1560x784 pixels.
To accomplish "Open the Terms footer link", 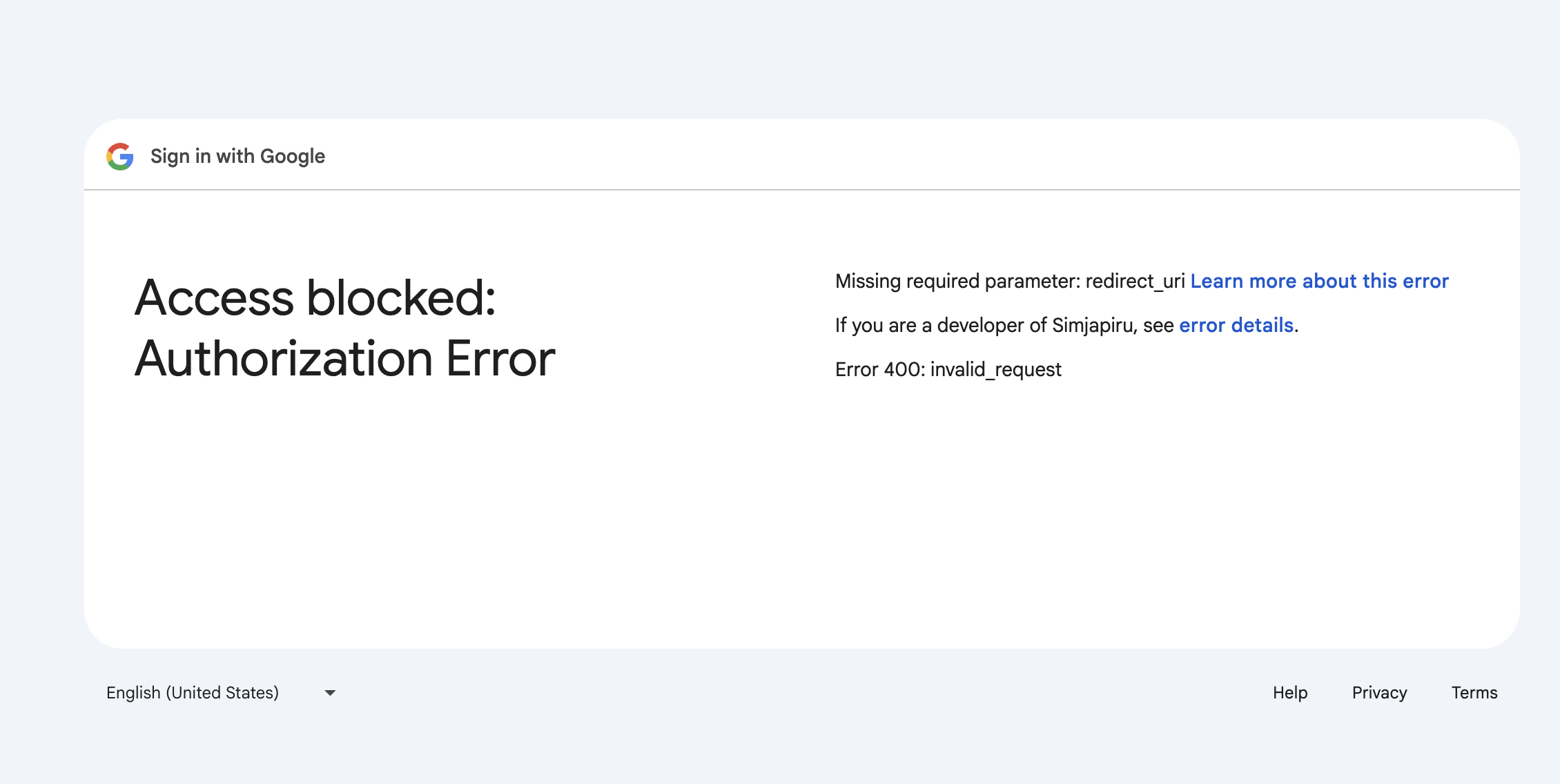I will coord(1474,693).
